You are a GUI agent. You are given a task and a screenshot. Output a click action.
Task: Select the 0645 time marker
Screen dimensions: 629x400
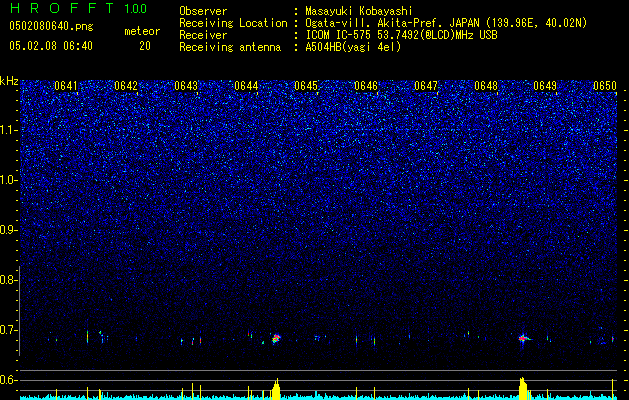coord(306,86)
